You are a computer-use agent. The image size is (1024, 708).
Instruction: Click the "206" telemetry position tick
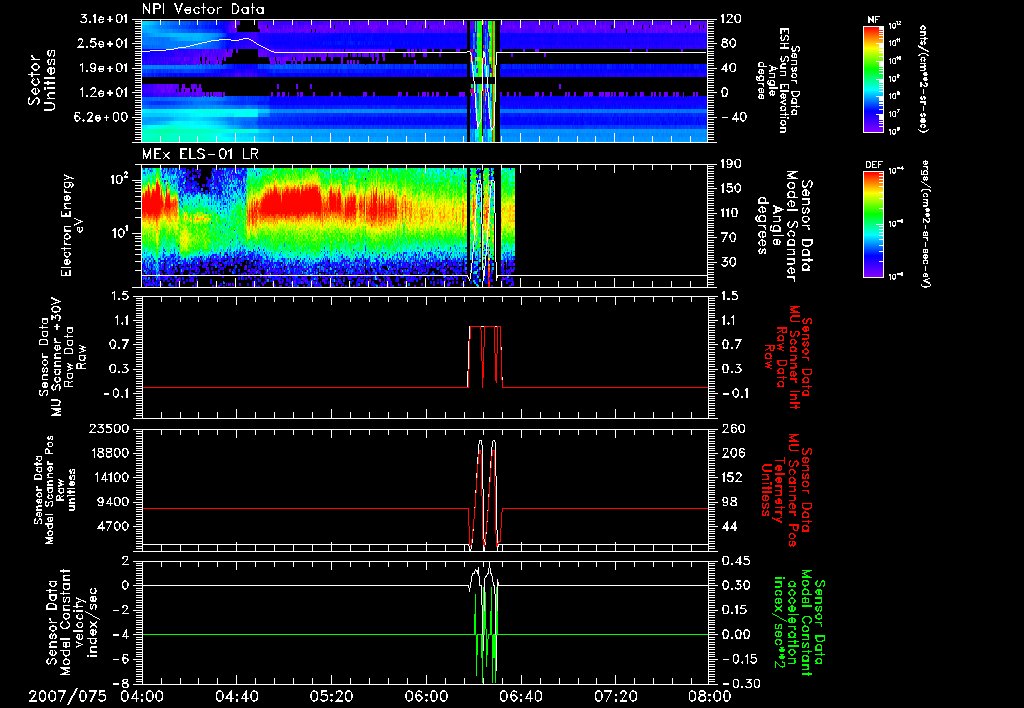coord(731,453)
